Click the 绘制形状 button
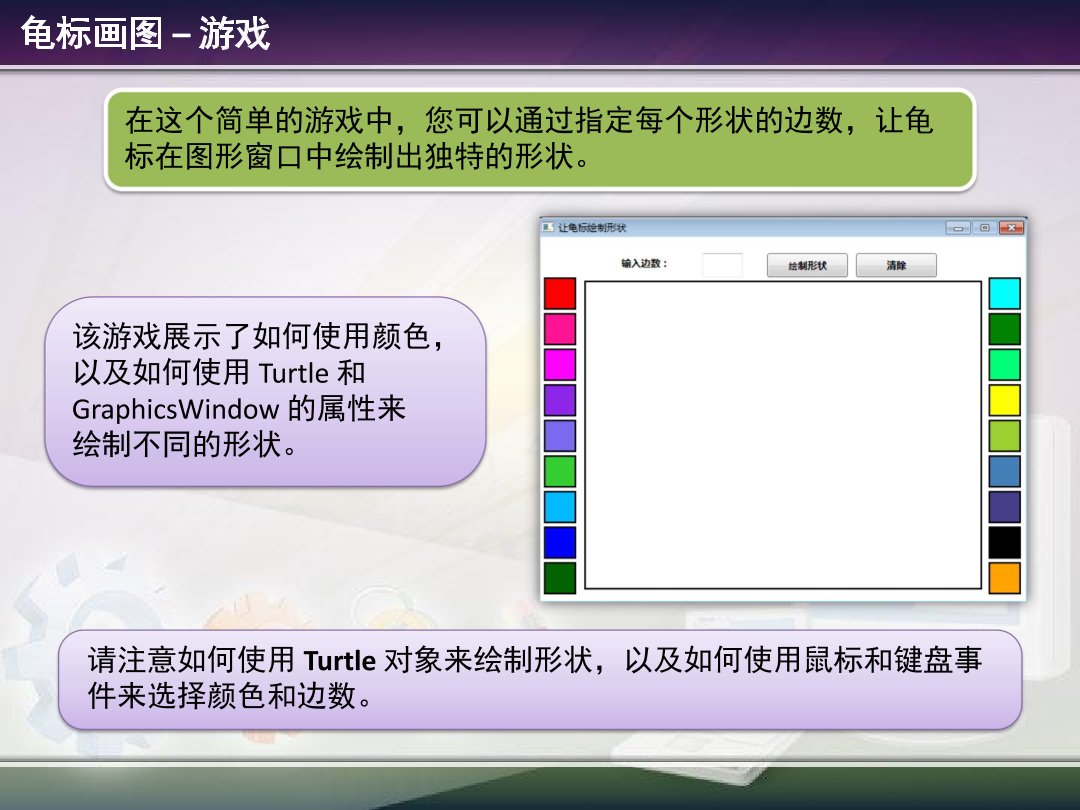 pyautogui.click(x=807, y=265)
